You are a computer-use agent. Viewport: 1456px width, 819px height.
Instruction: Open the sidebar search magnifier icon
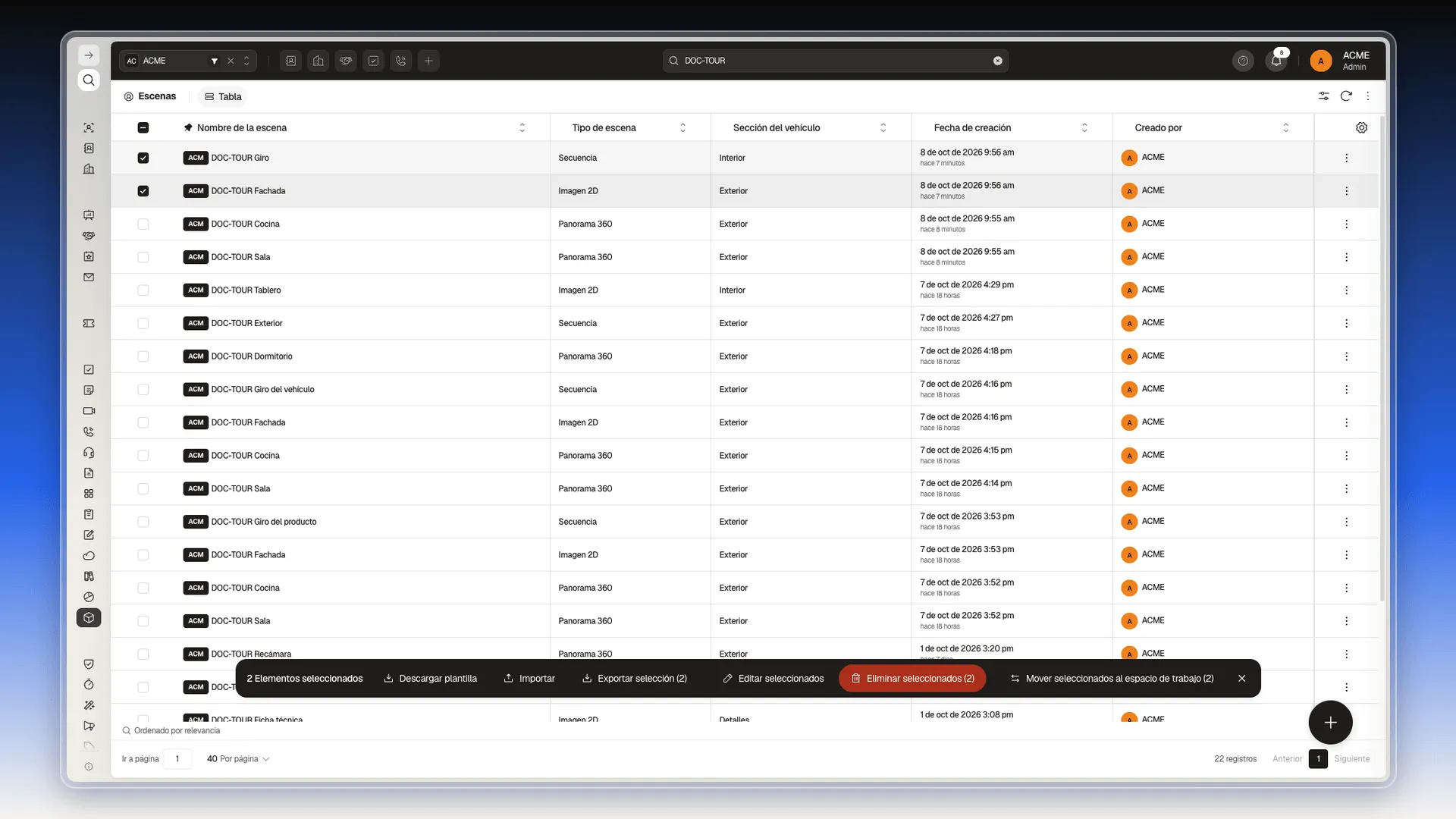(x=89, y=80)
